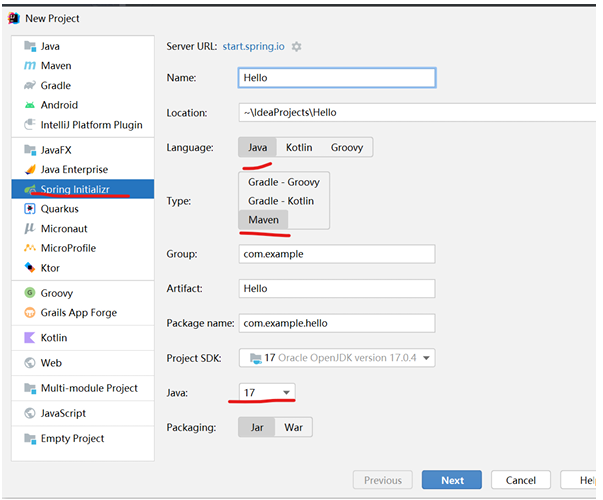Select Kotlin as the language

pyautogui.click(x=299, y=147)
